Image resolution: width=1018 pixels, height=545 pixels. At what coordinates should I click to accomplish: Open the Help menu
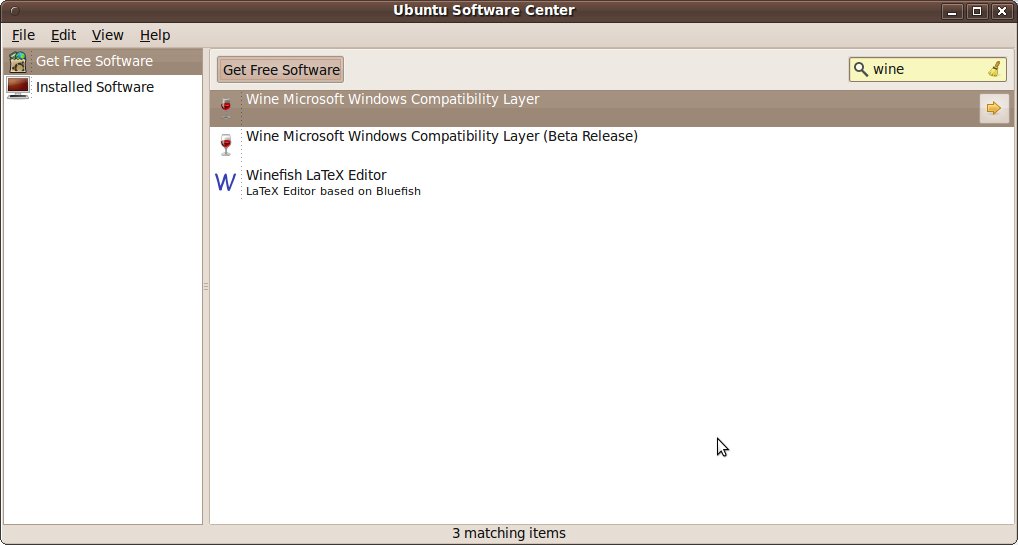click(x=155, y=35)
